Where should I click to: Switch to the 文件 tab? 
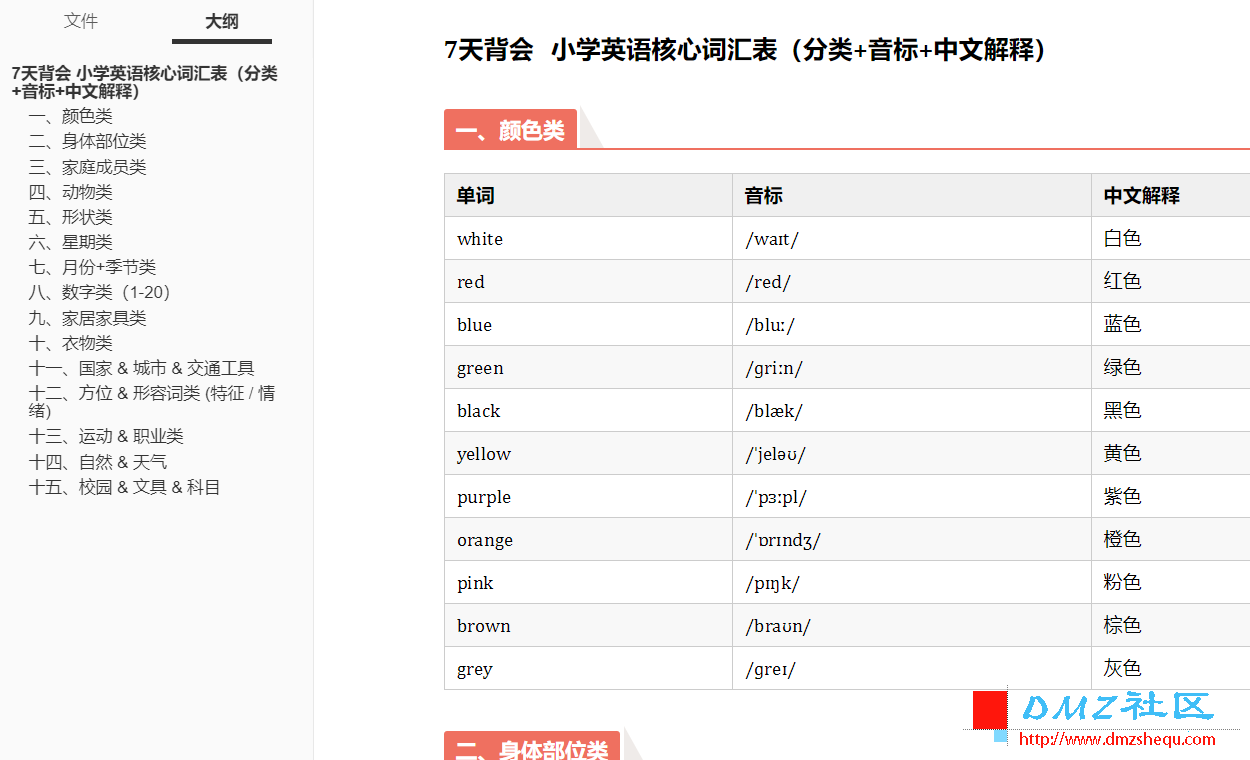81,21
